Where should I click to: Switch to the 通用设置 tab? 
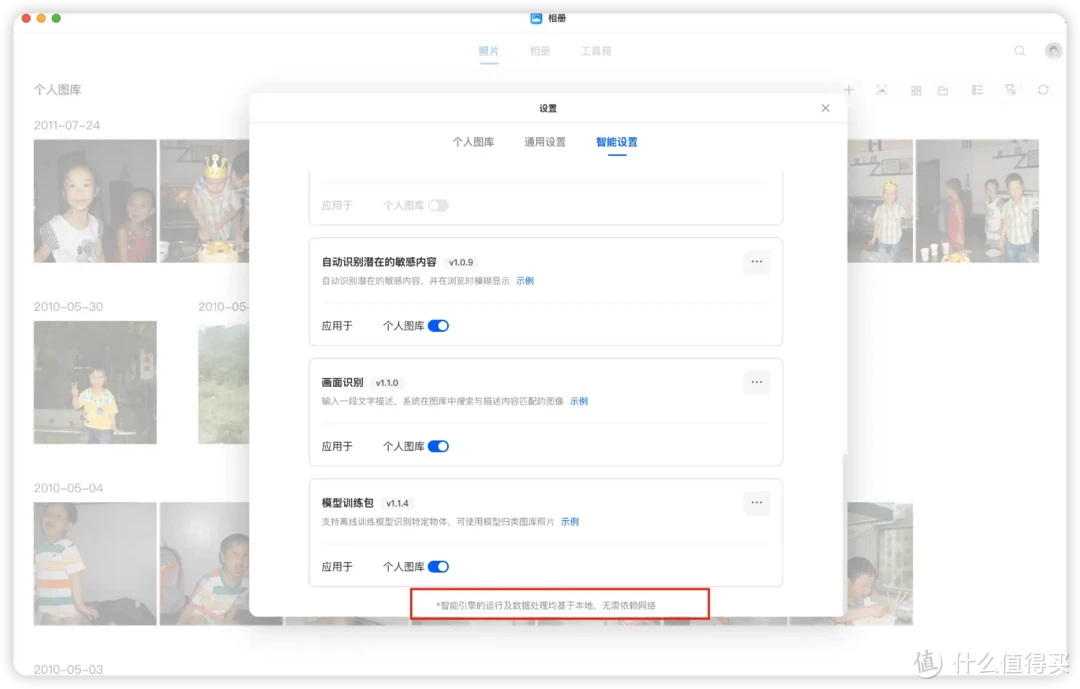tap(544, 142)
